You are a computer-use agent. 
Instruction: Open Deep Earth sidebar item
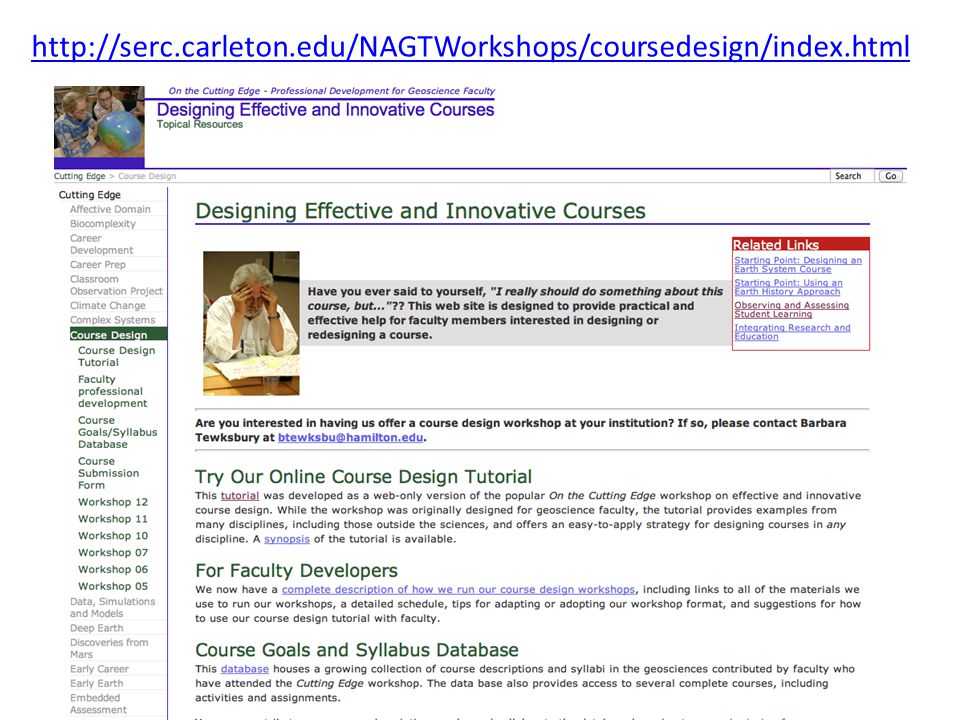coord(97,628)
